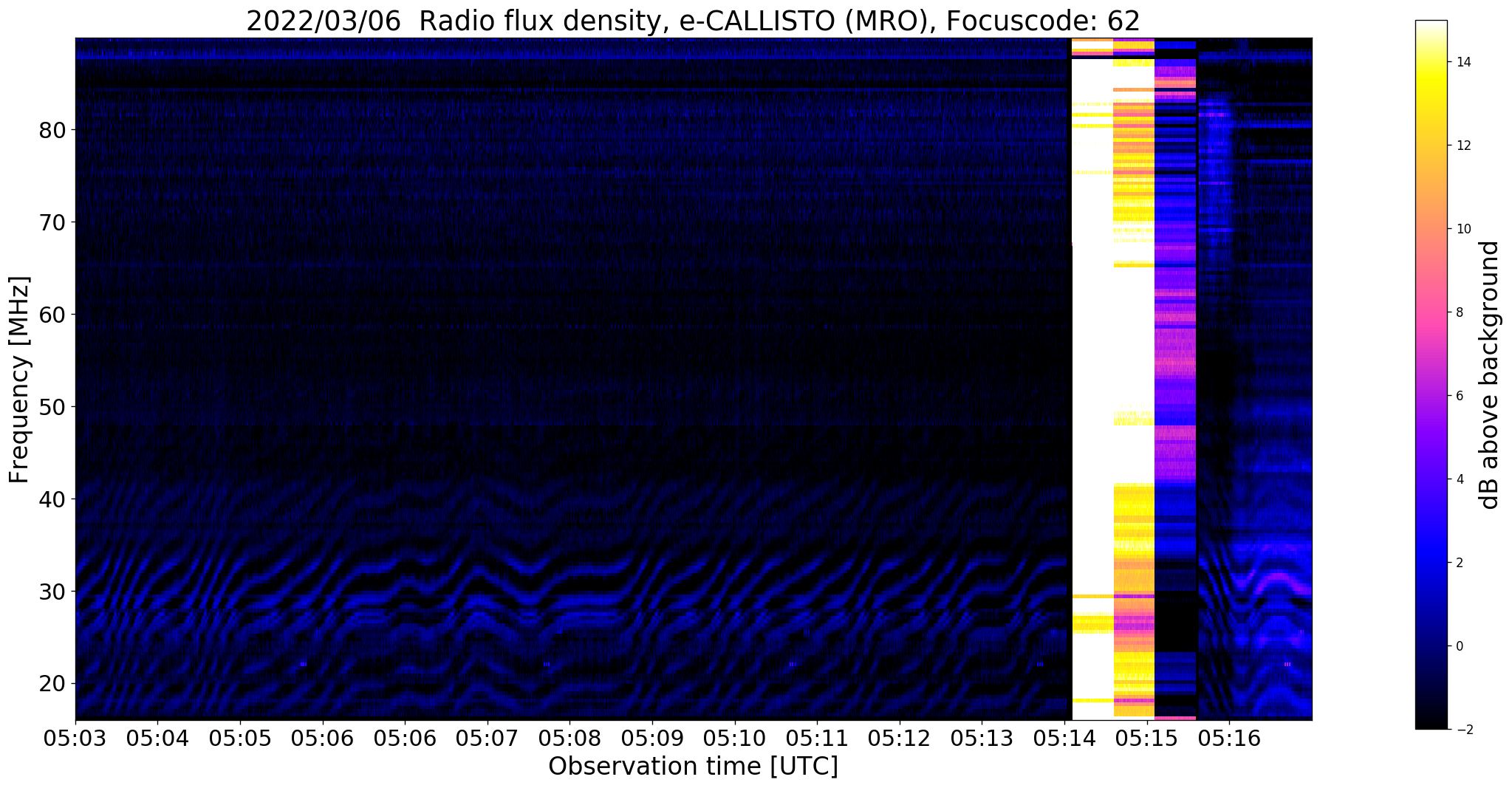The width and height of the screenshot is (1512, 788).
Task: Click the 40 MHz frequency axis tick label
Action: [52, 499]
